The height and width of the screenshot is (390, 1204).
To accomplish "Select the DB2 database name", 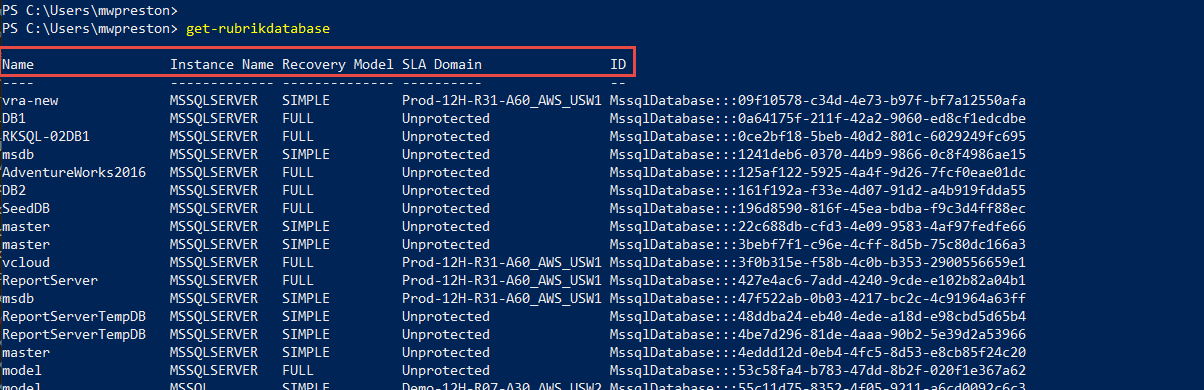I will point(14,190).
